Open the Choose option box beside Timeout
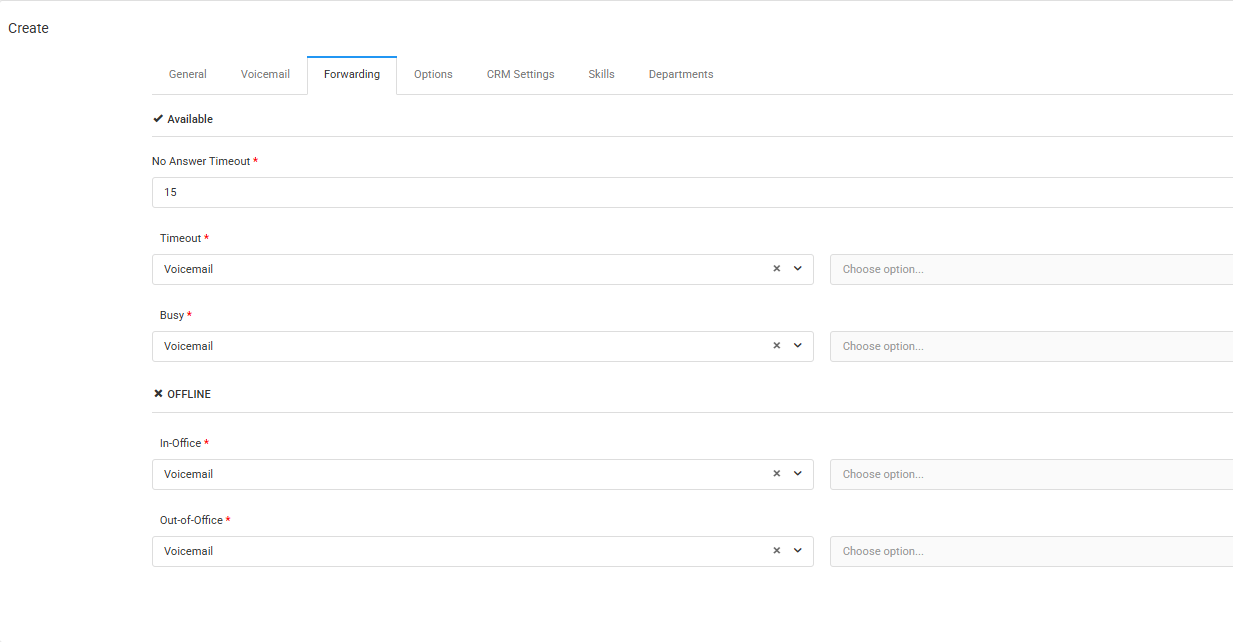Screen dimensions: 1233x642 point(1031,269)
